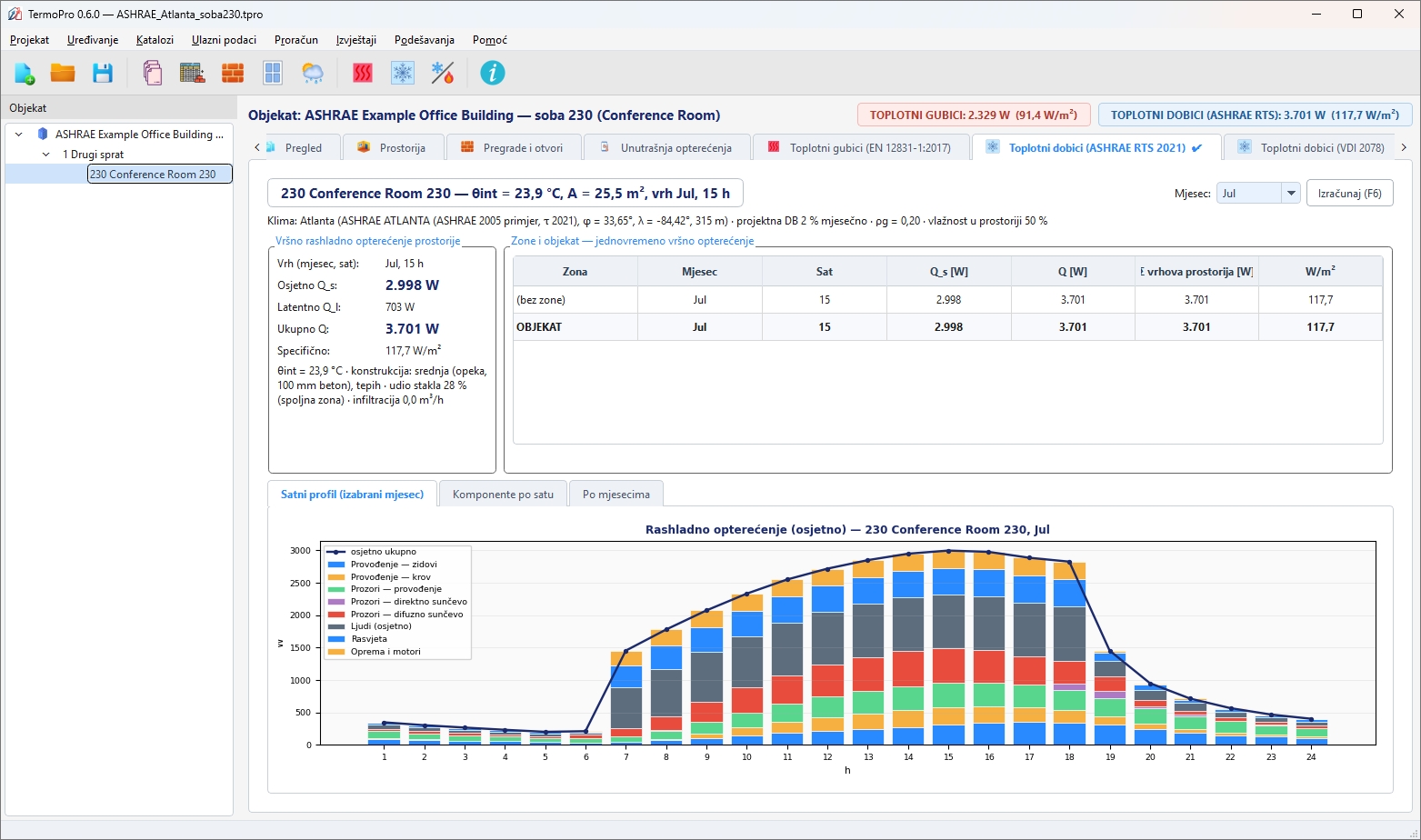Click the TOPLOTNI DOBICI summary badge
Viewport: 1421px width, 840px height.
pos(1255,115)
